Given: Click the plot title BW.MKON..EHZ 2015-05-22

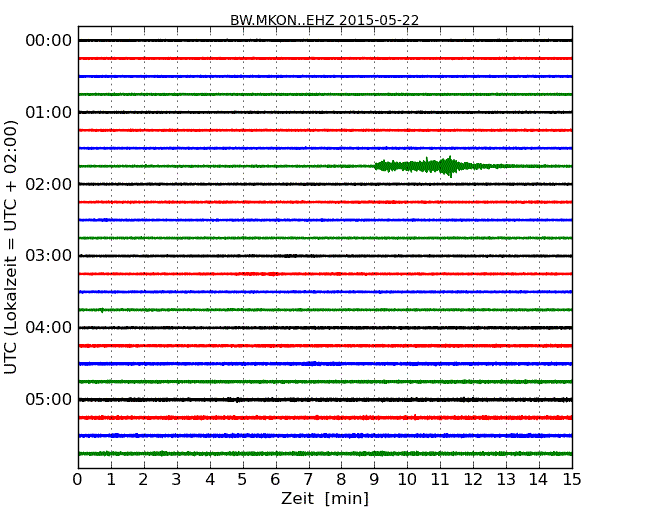Looking at the screenshot, I should click(325, 20).
